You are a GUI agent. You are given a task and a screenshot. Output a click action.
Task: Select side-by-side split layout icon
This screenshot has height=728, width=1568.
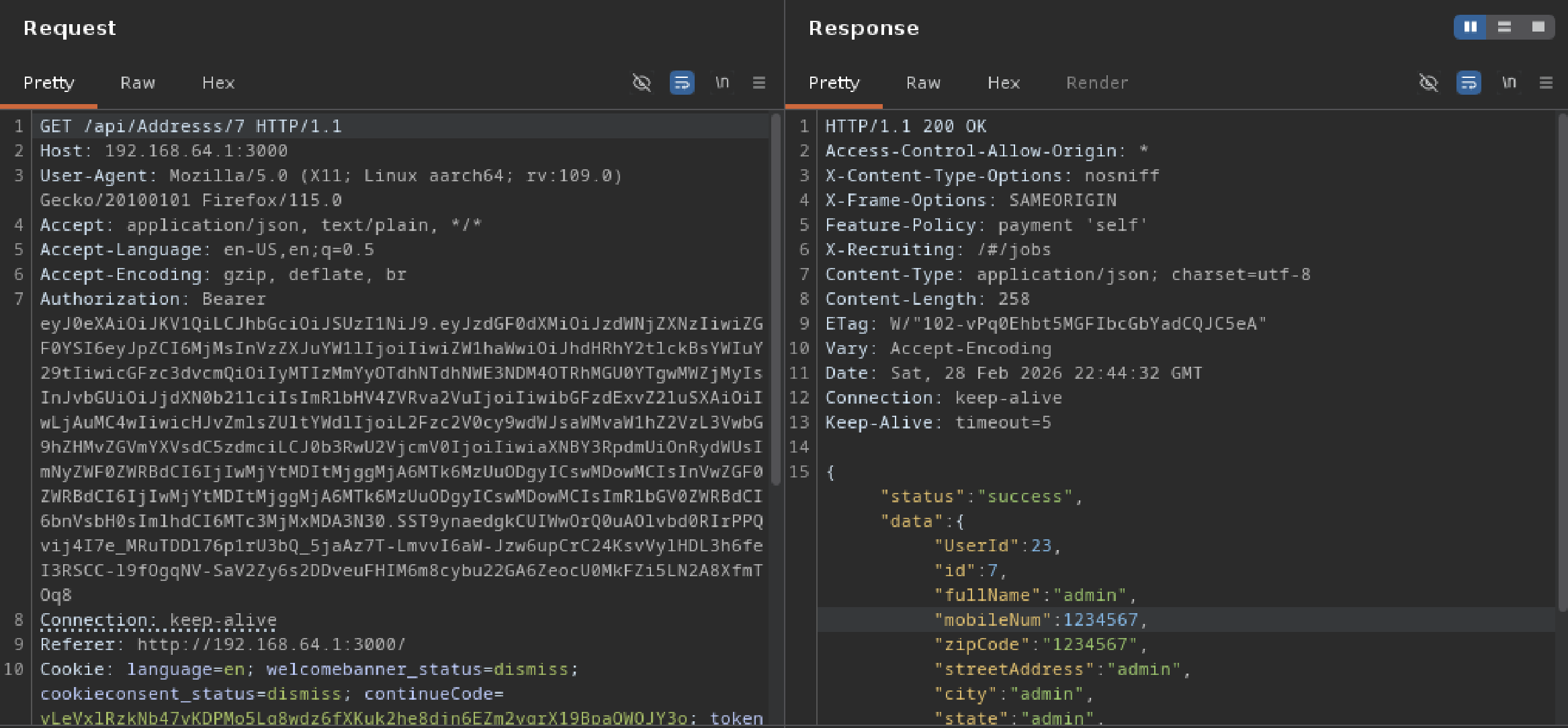point(1471,27)
